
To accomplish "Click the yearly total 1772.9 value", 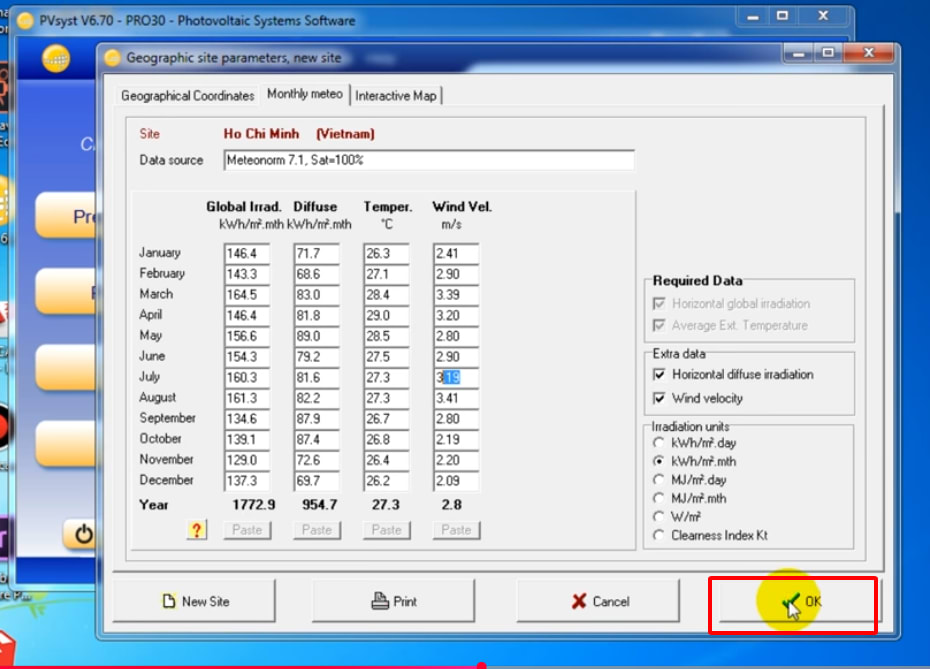I will click(253, 505).
